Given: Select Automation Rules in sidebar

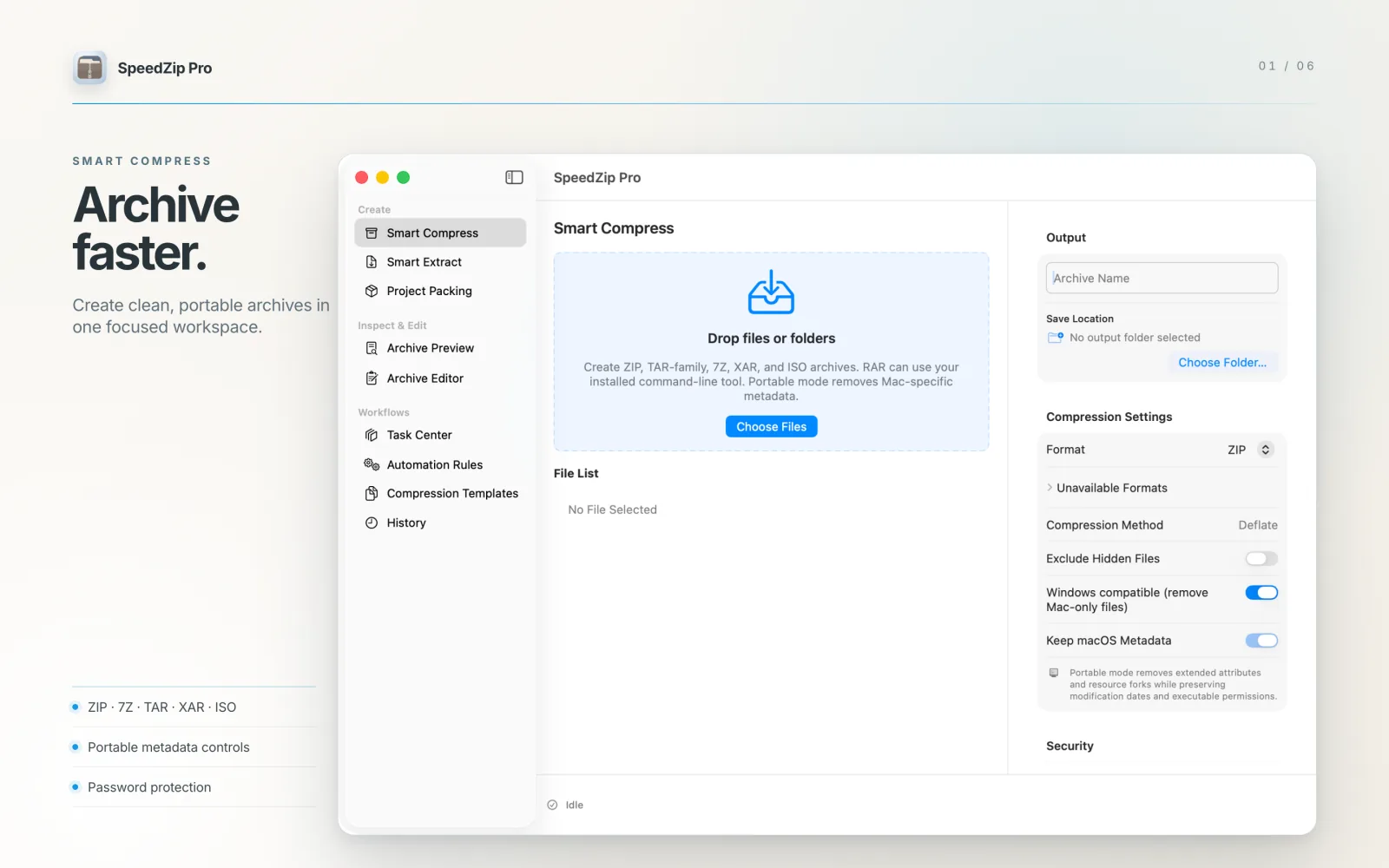Looking at the screenshot, I should click(440, 464).
